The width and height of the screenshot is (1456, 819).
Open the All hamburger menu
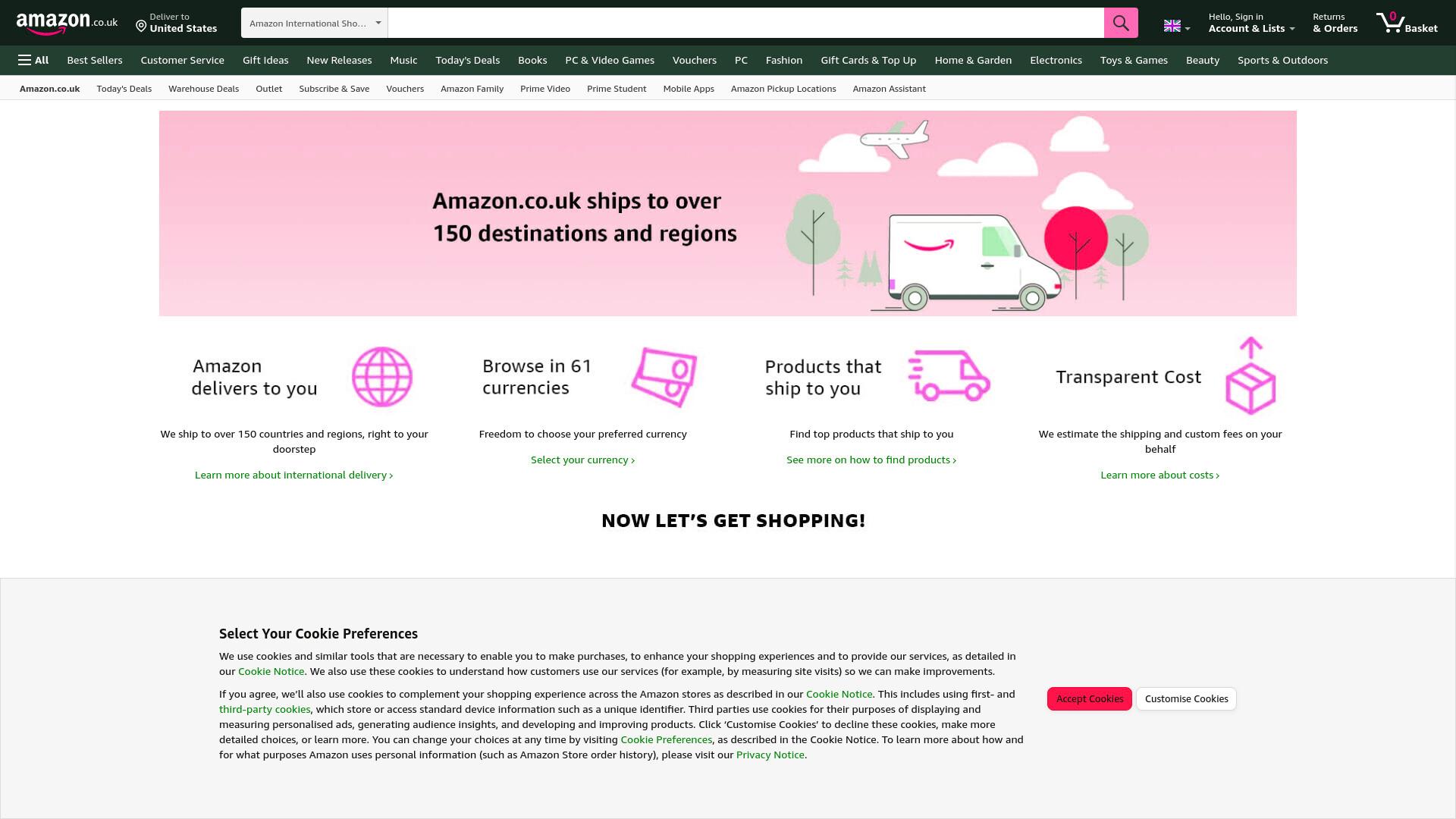pos(33,60)
